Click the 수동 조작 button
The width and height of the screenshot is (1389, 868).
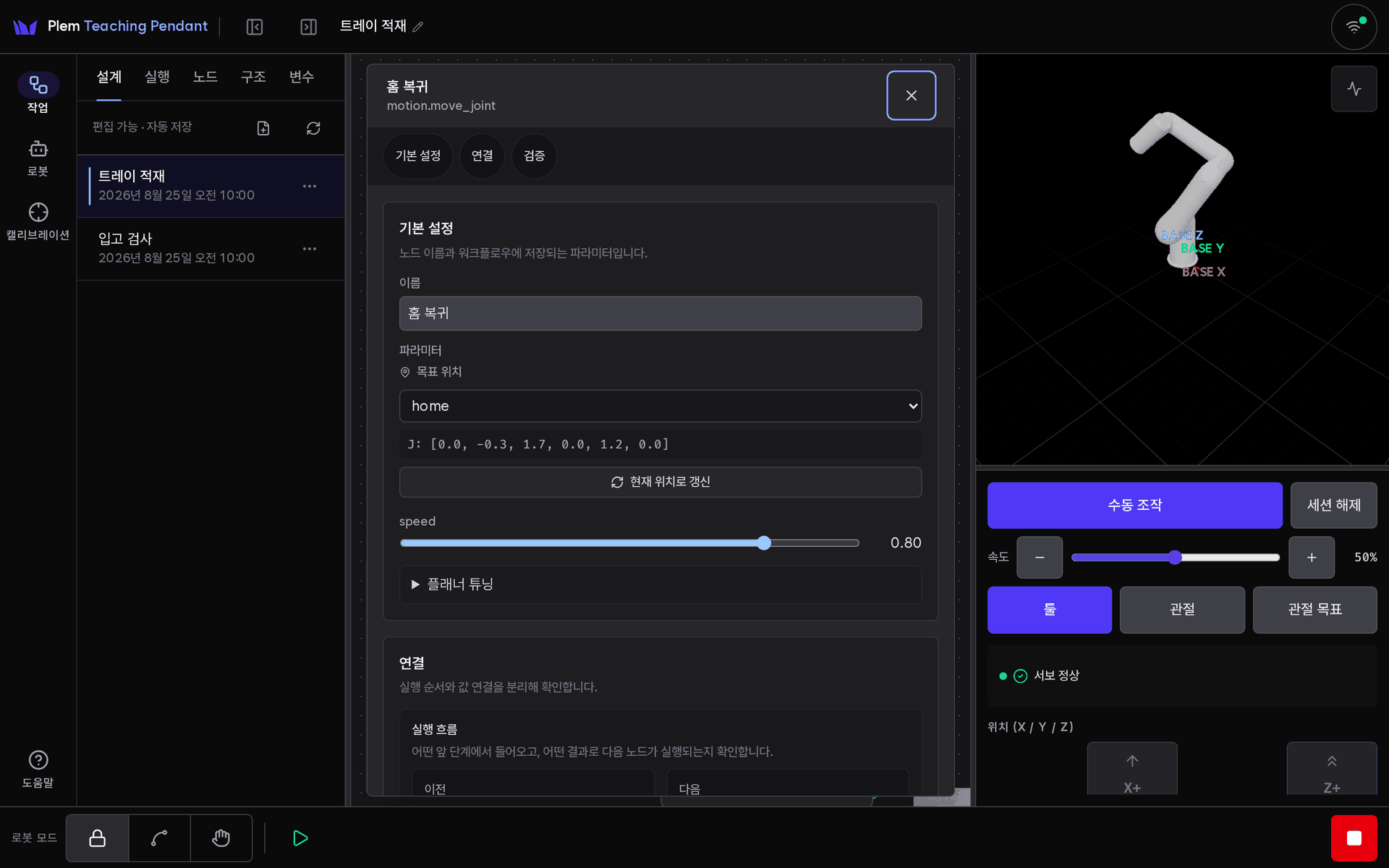[1134, 505]
